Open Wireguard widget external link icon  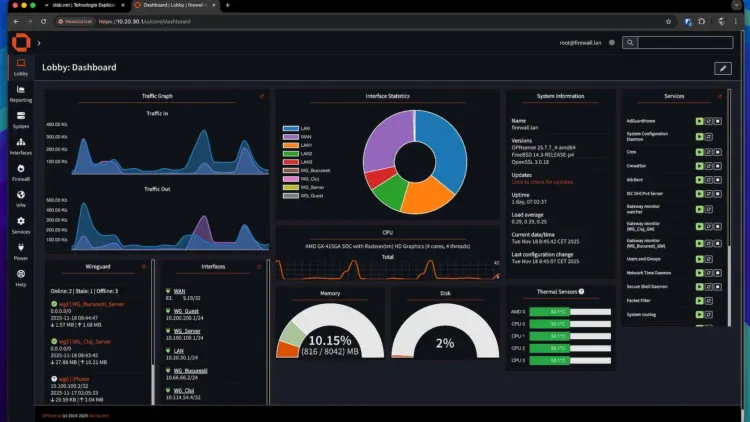(x=143, y=267)
